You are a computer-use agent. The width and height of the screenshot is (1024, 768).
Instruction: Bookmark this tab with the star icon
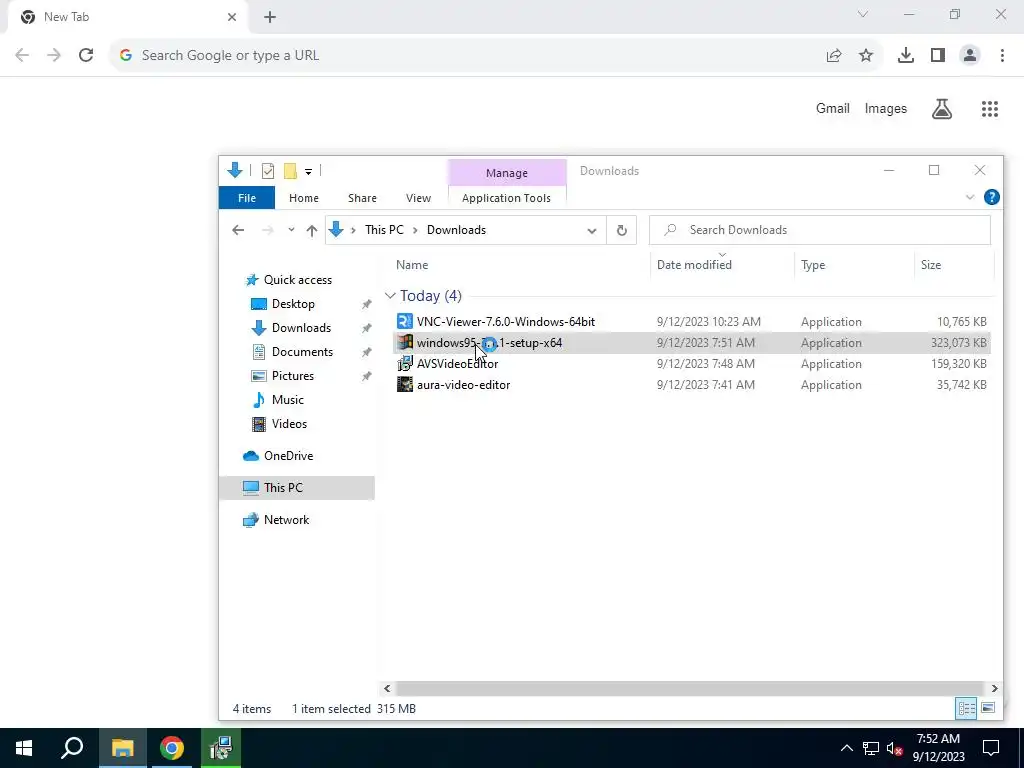866,56
